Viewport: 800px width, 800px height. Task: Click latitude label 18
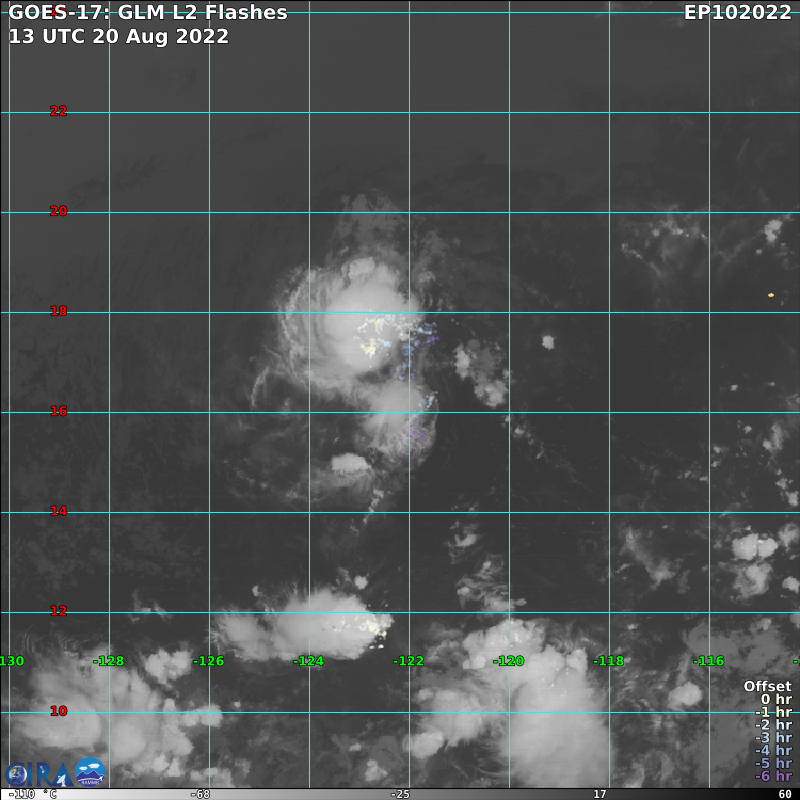tap(59, 311)
